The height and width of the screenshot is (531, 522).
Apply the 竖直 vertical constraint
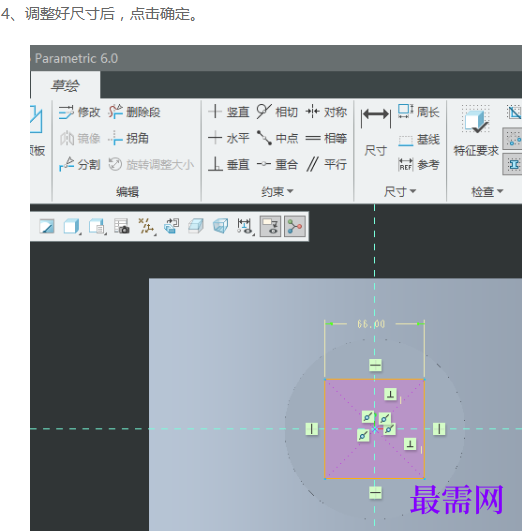(x=228, y=112)
